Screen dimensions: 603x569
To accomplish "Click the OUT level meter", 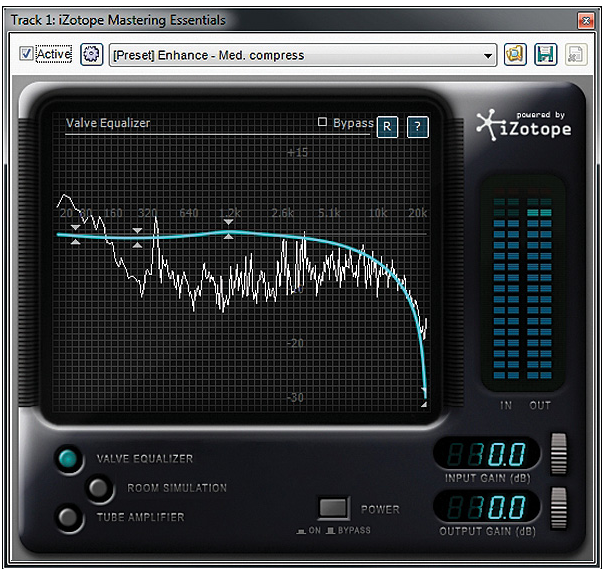I will [539, 283].
